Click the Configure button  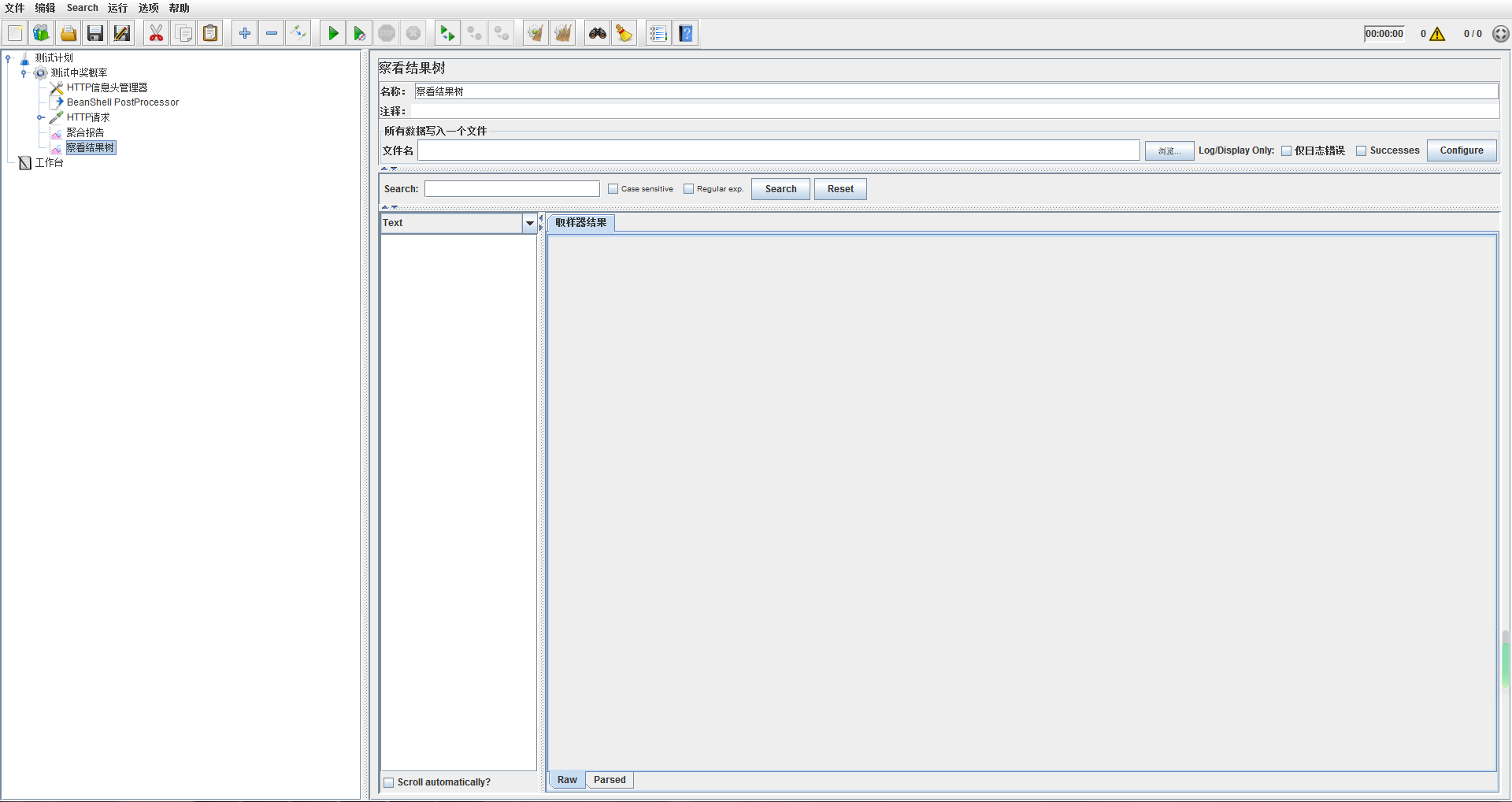1461,150
